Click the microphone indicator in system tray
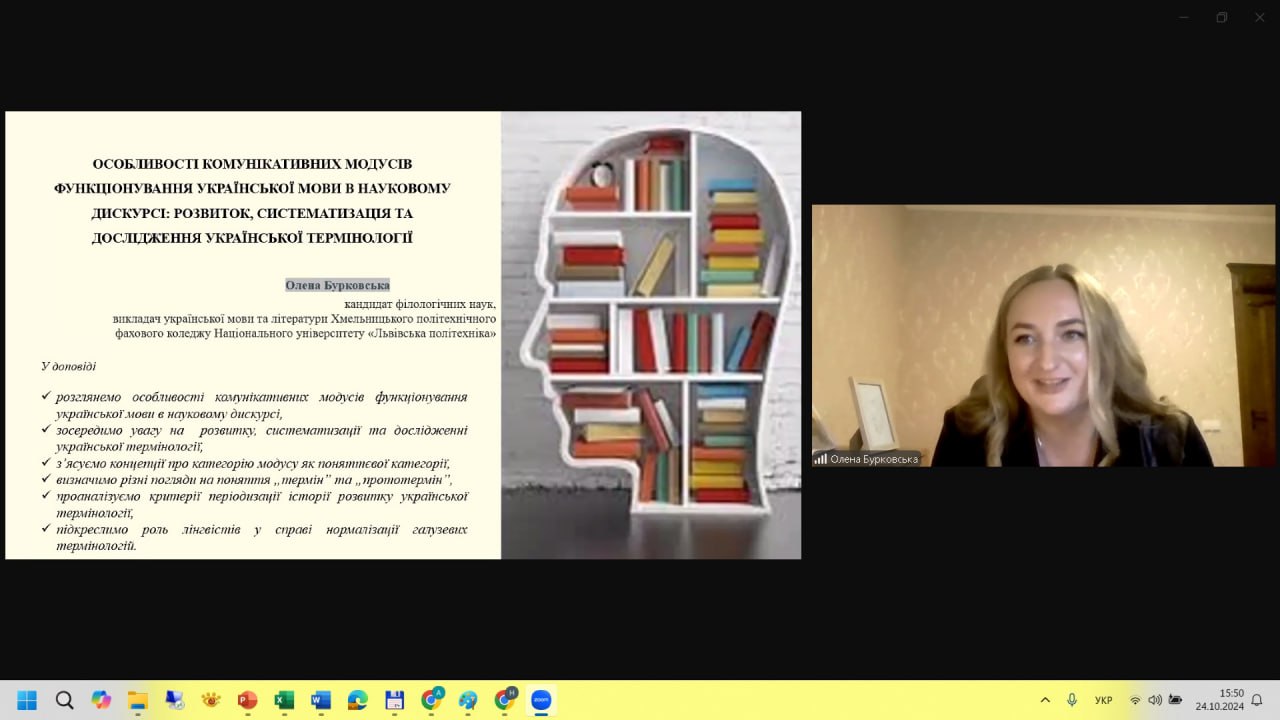The image size is (1280, 720). click(x=1072, y=700)
